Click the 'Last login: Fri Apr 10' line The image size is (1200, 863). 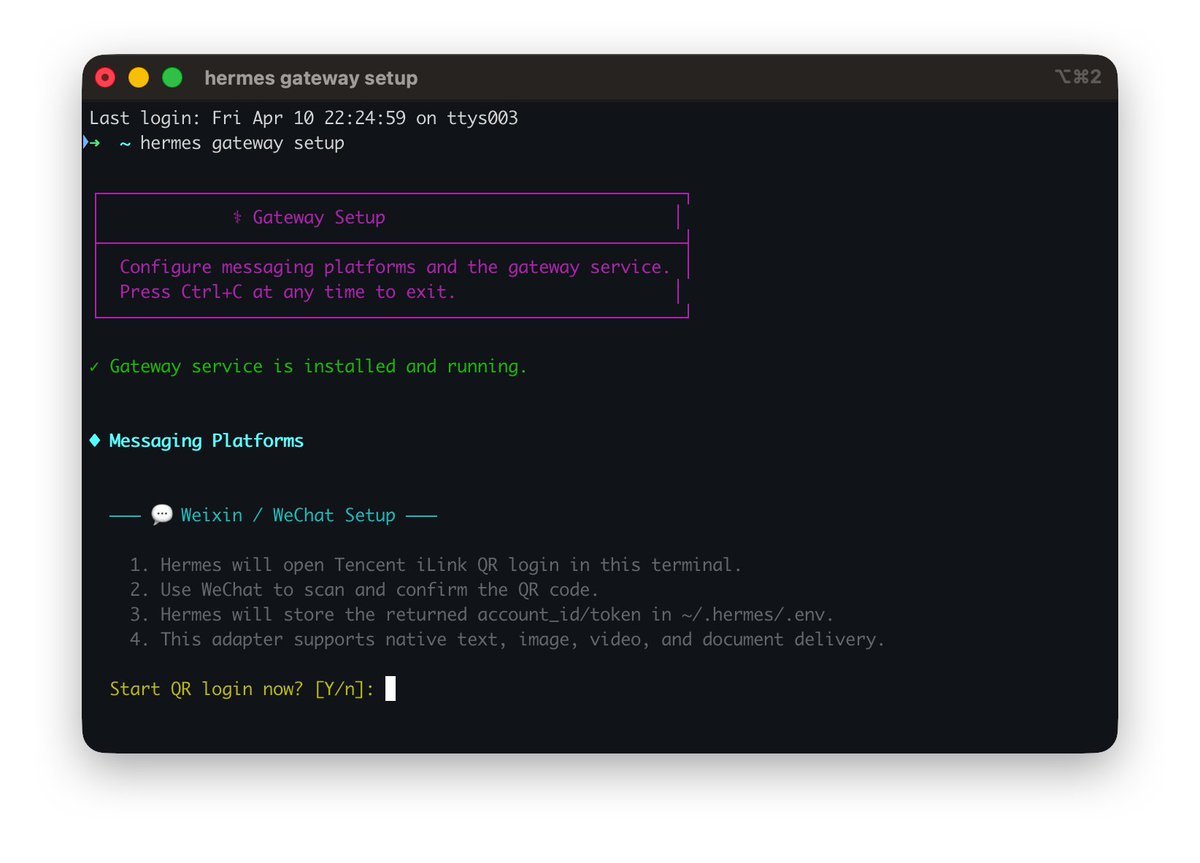tap(304, 118)
